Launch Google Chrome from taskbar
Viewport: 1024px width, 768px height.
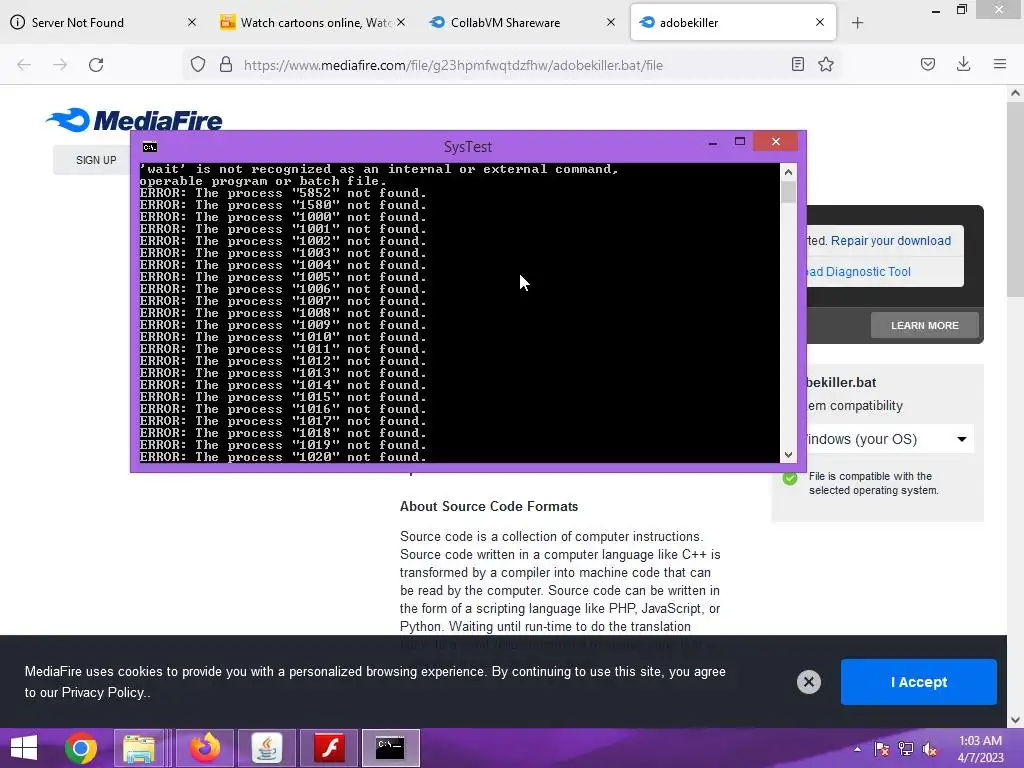pyautogui.click(x=81, y=748)
